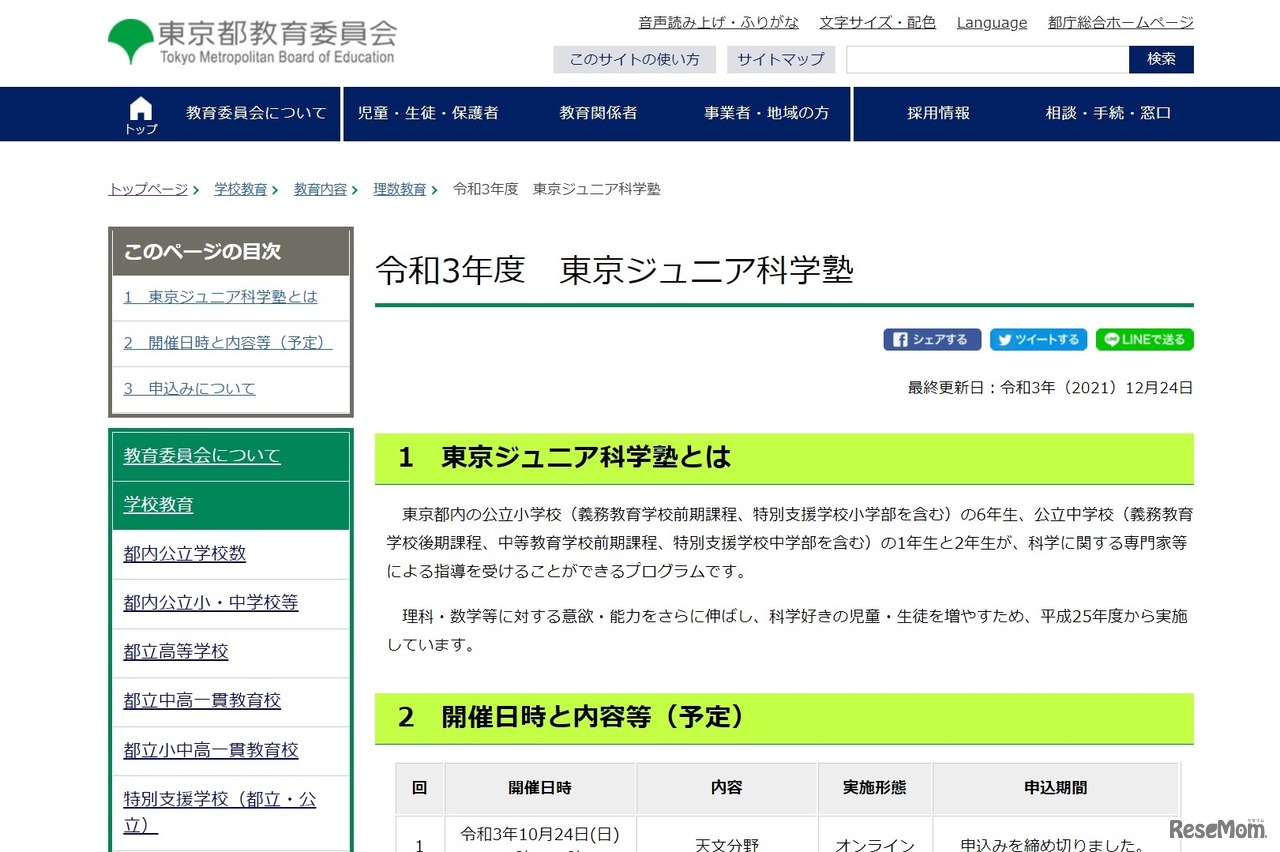Open 文字サイズ・配色 settings link
Image resolution: width=1280 pixels, height=852 pixels.
click(x=877, y=22)
